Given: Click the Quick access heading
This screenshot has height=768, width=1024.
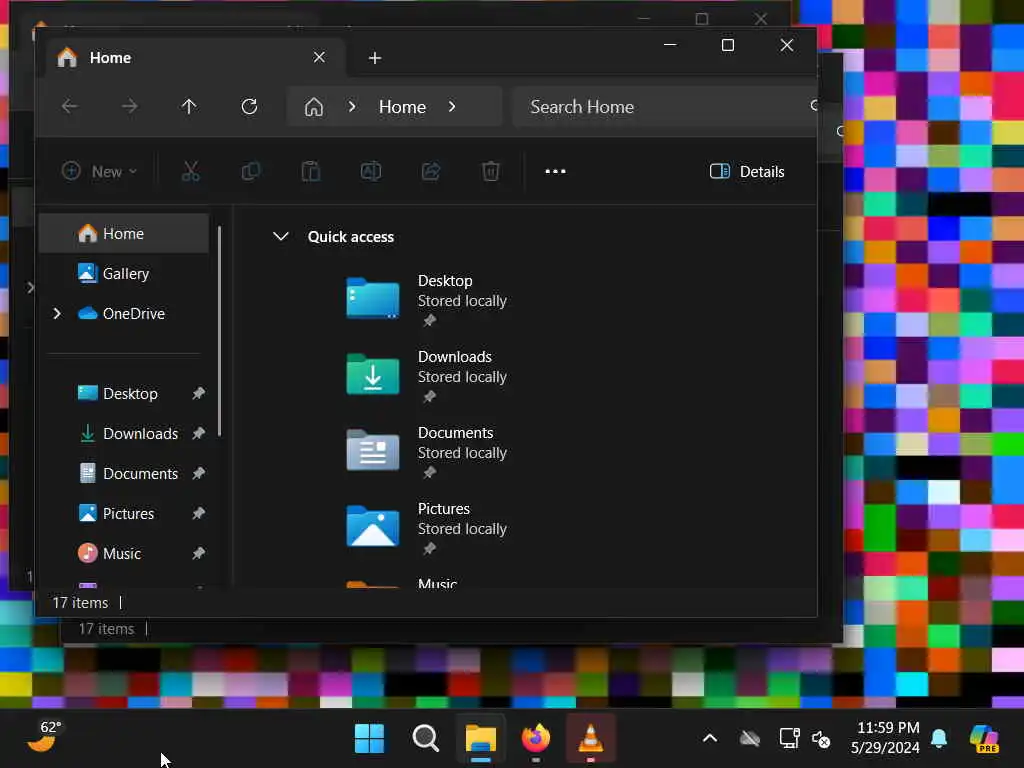Looking at the screenshot, I should 351,236.
